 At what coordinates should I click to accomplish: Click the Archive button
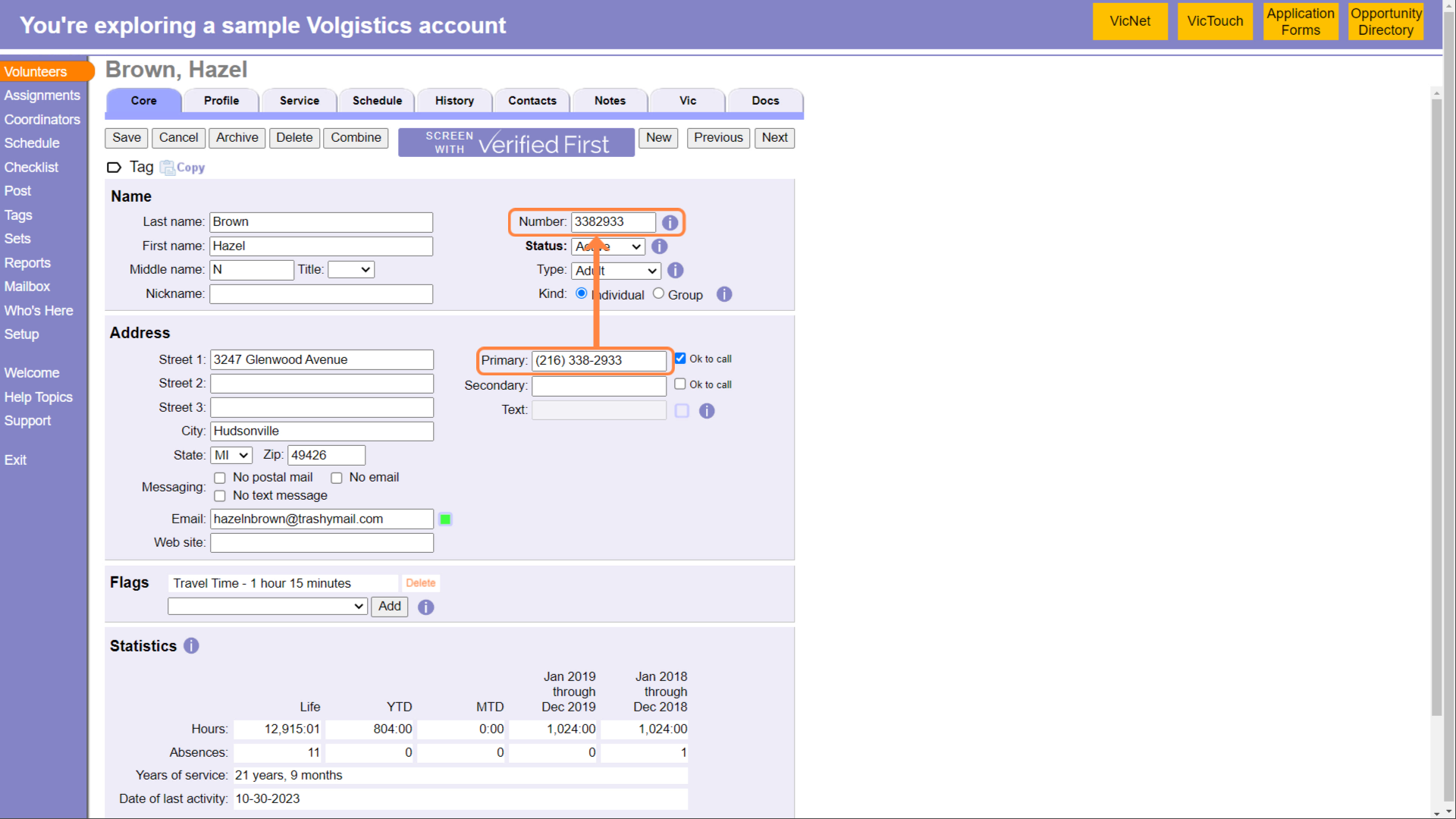(237, 138)
